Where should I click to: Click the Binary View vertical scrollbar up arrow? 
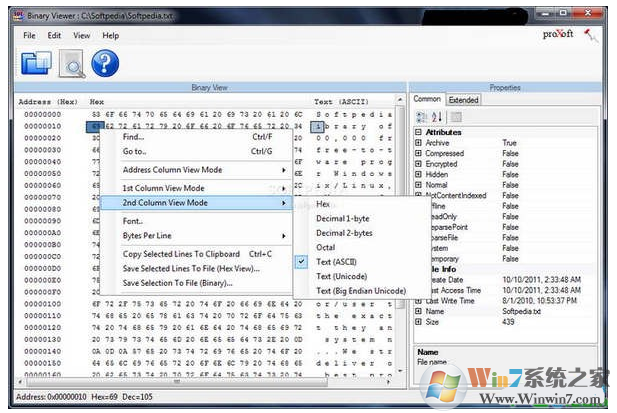[400, 100]
